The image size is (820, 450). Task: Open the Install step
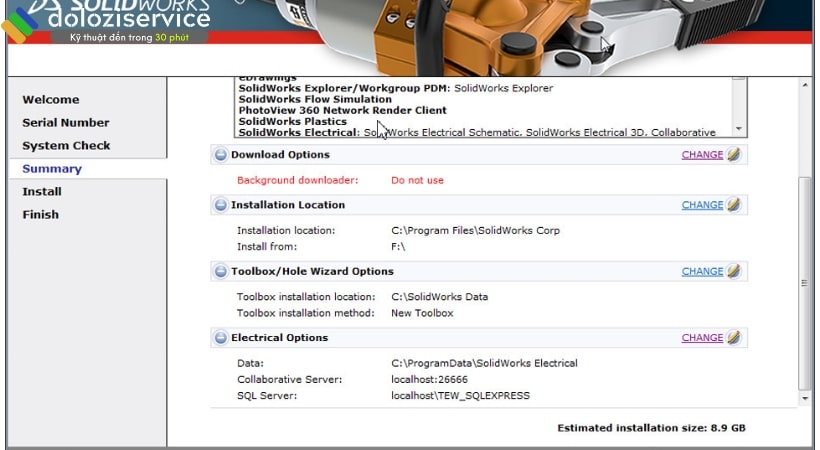pos(42,192)
